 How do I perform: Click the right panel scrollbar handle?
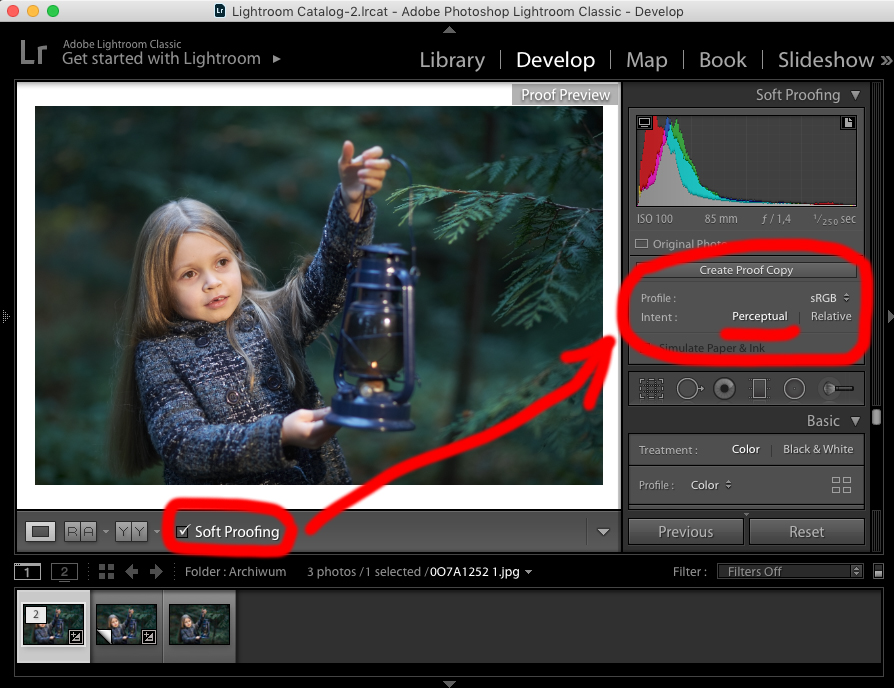(877, 417)
